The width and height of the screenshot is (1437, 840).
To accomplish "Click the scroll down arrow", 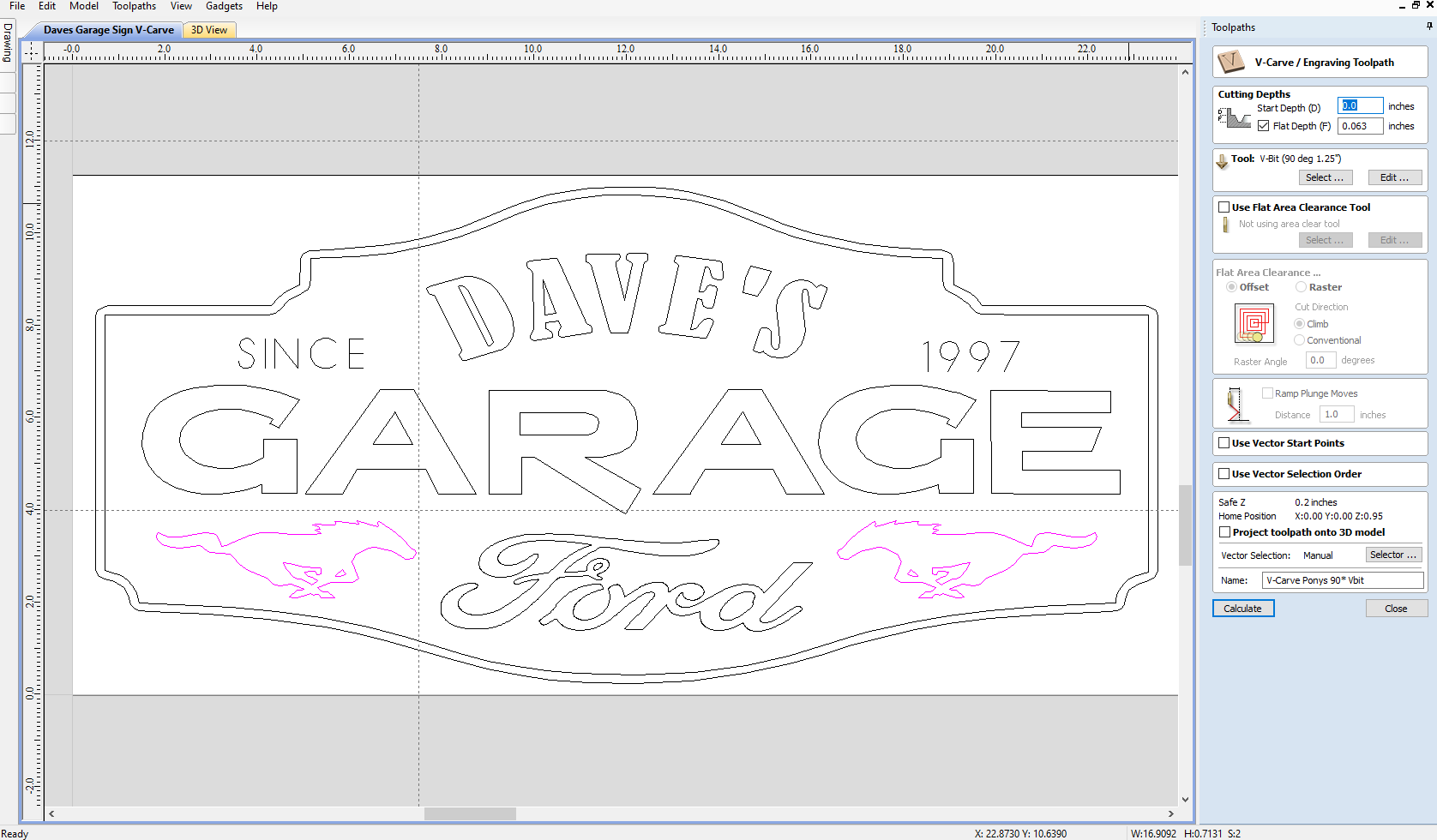I will coord(1185,800).
